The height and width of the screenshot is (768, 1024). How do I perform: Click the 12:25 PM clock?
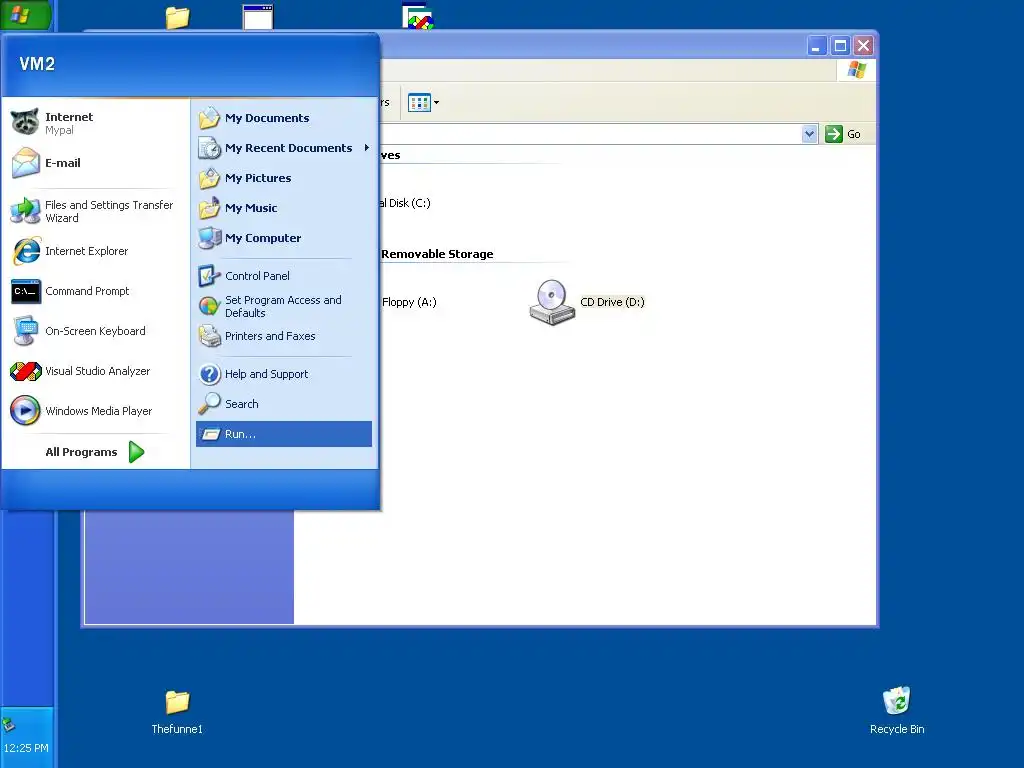26,748
